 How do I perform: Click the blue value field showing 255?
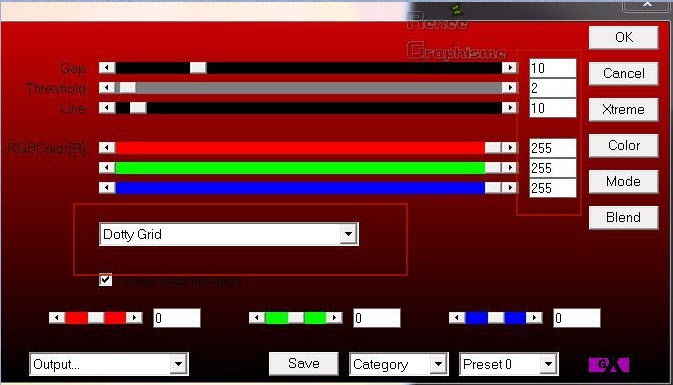552,188
